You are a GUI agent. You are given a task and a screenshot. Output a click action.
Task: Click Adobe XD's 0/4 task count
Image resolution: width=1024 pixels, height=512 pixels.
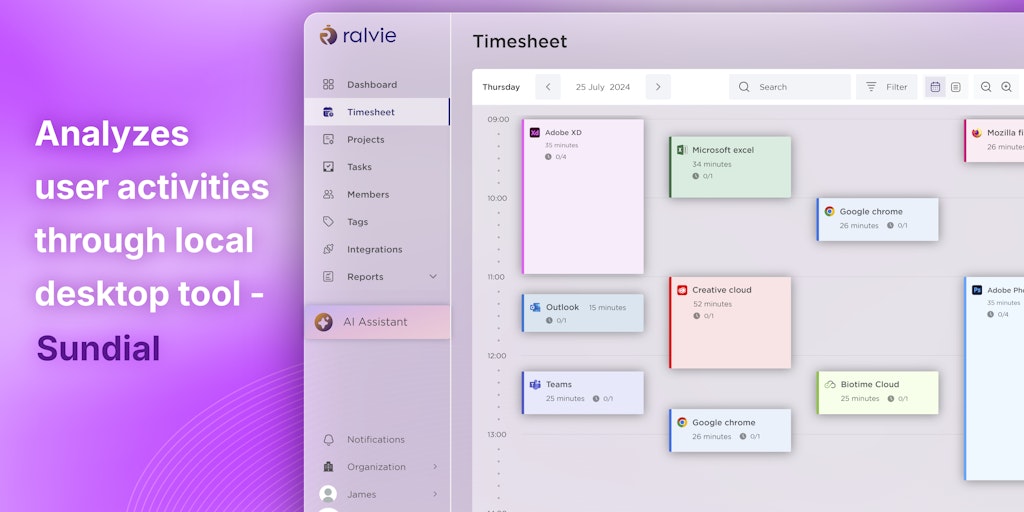point(556,157)
